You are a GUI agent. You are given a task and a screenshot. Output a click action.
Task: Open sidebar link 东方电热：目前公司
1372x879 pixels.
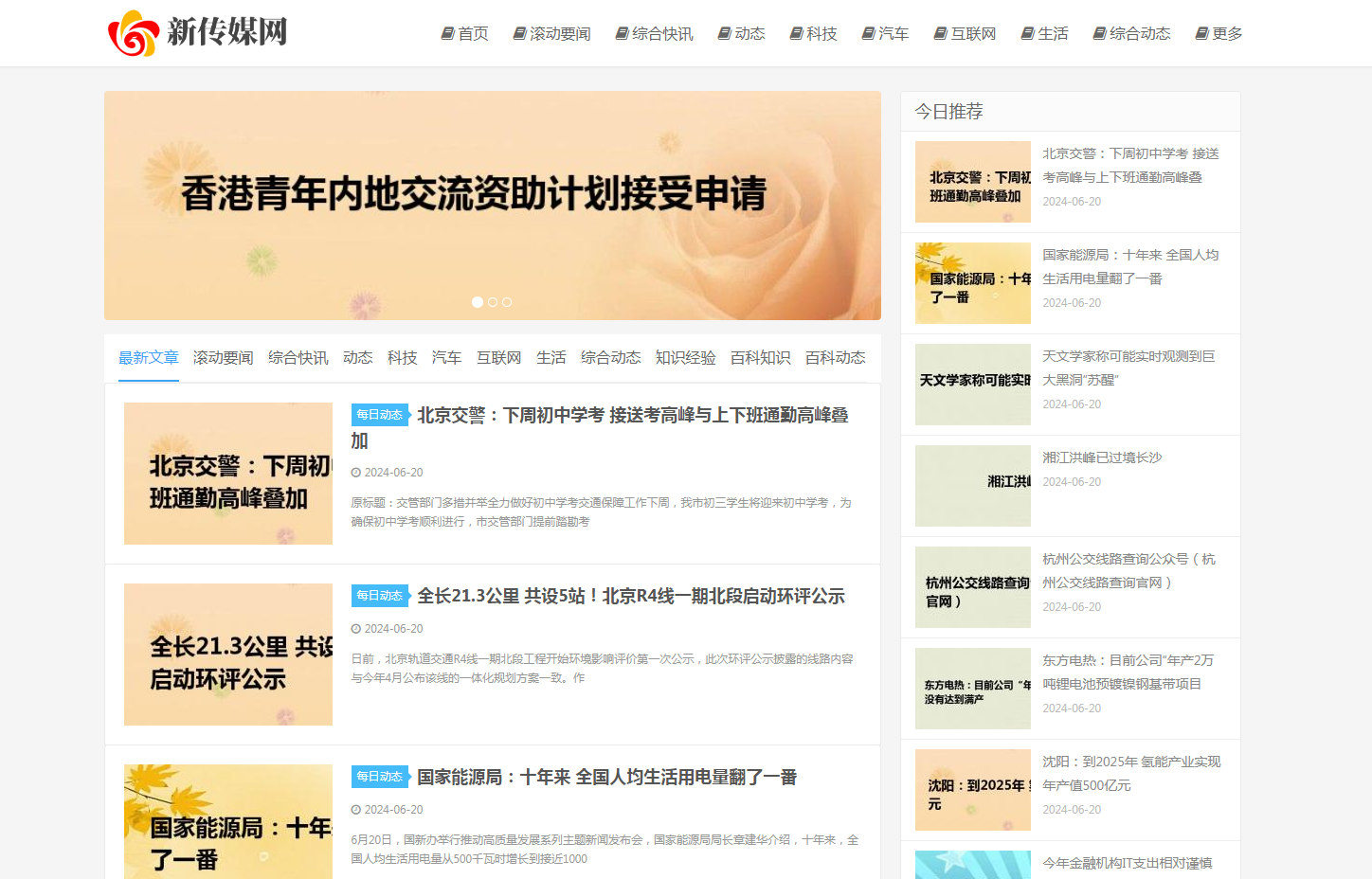[x=1128, y=672]
